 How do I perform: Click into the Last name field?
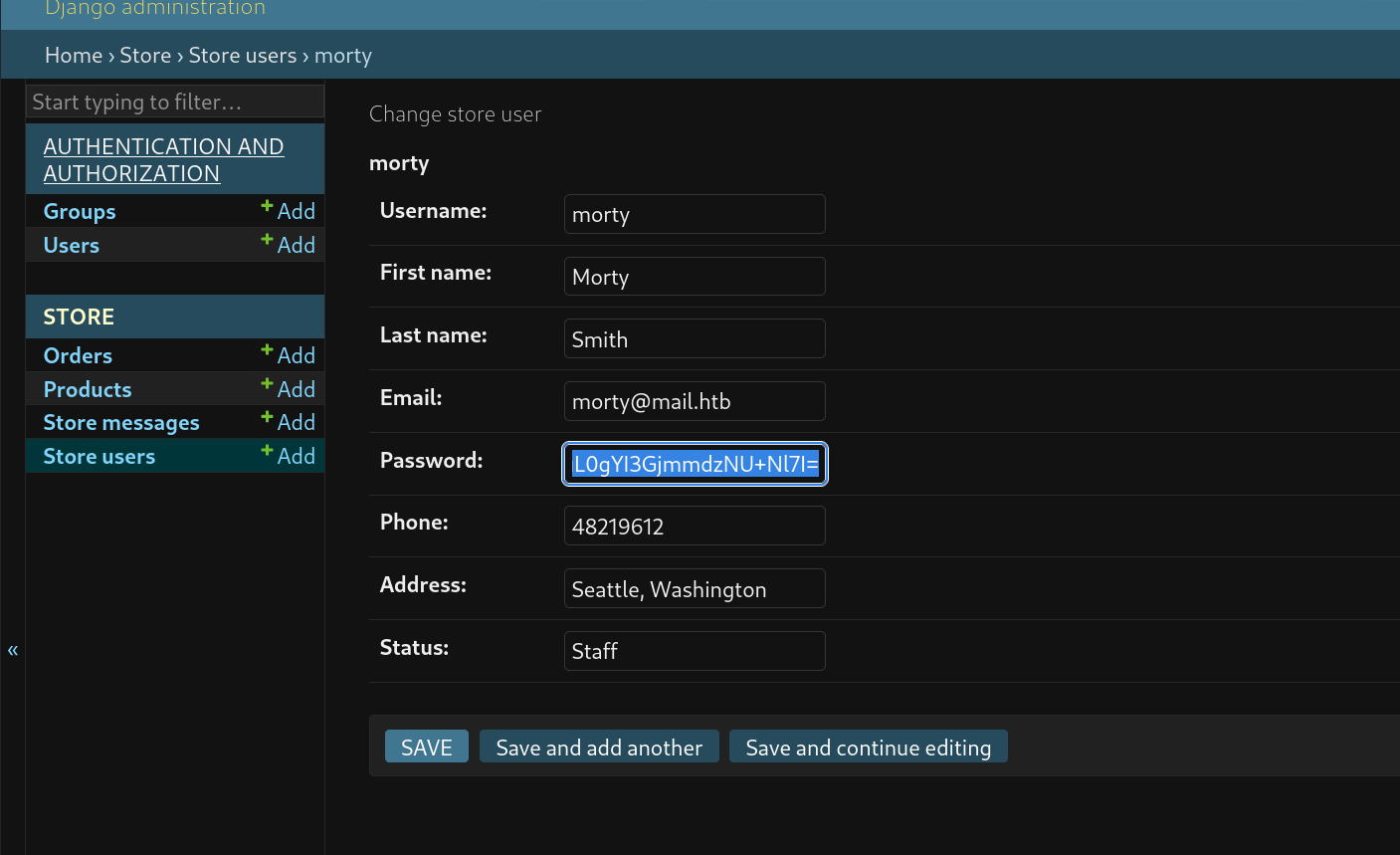695,338
